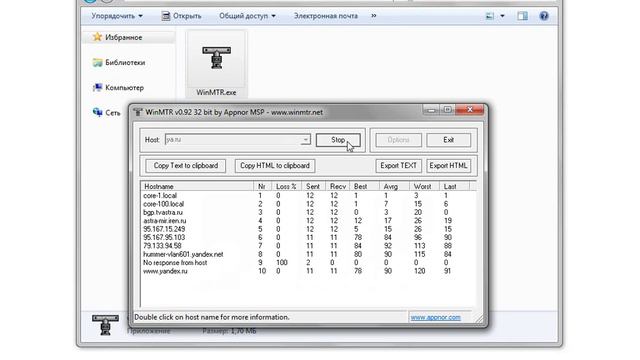Image resolution: width=640 pixels, height=360 pixels.
Task: Minimize the WinMTR window
Action: 431,110
